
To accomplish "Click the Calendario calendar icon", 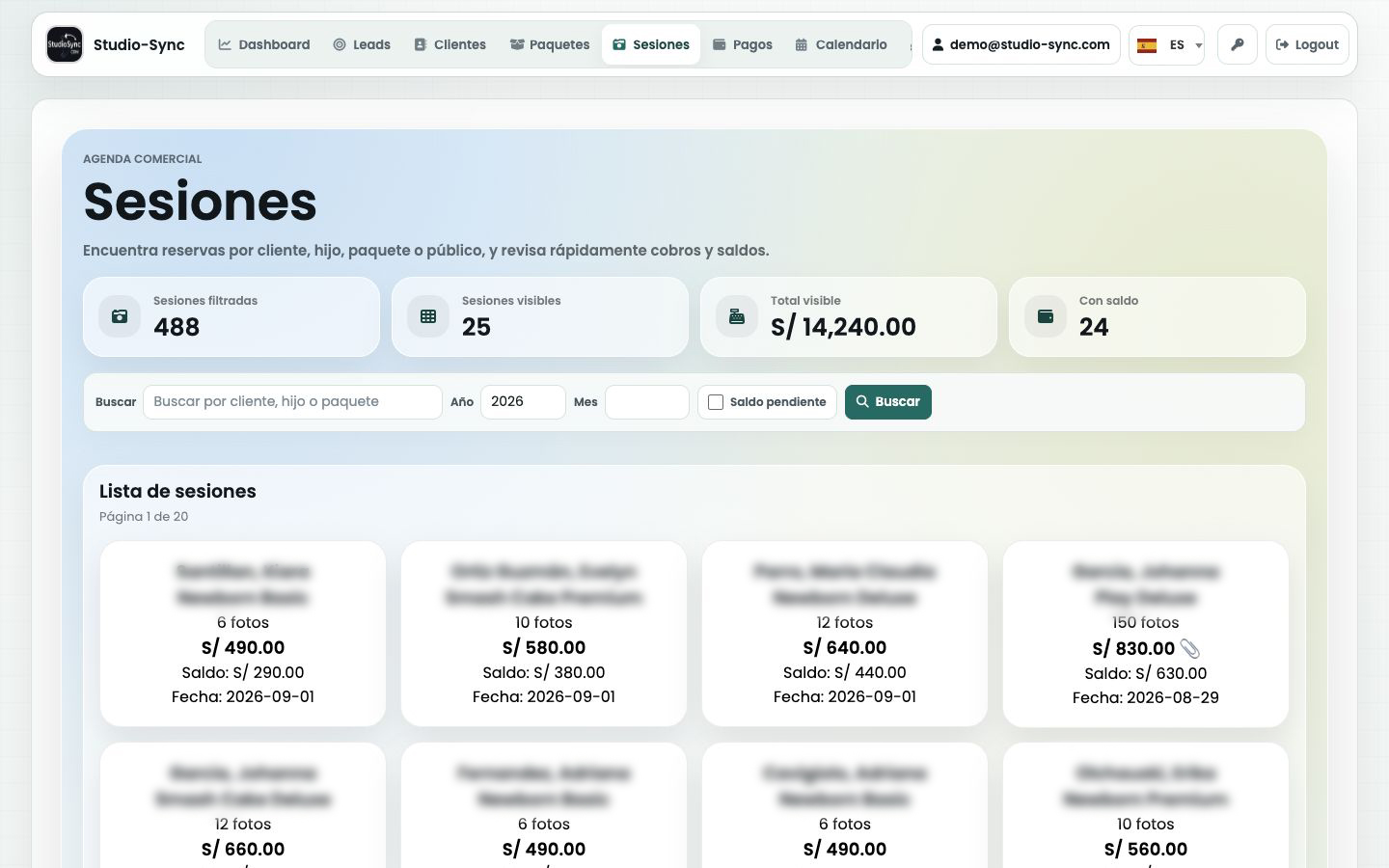I will pos(802,44).
